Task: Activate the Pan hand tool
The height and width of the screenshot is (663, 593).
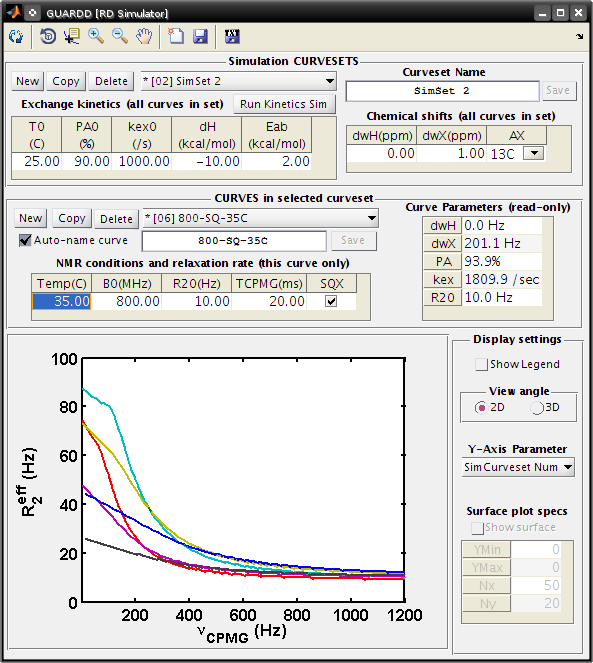Action: [144, 36]
